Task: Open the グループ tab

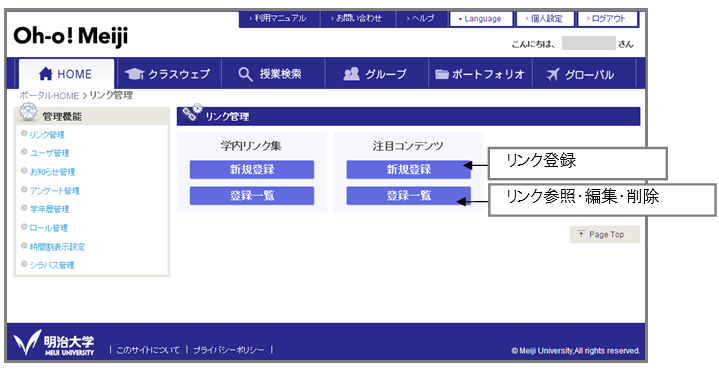Action: point(376,73)
